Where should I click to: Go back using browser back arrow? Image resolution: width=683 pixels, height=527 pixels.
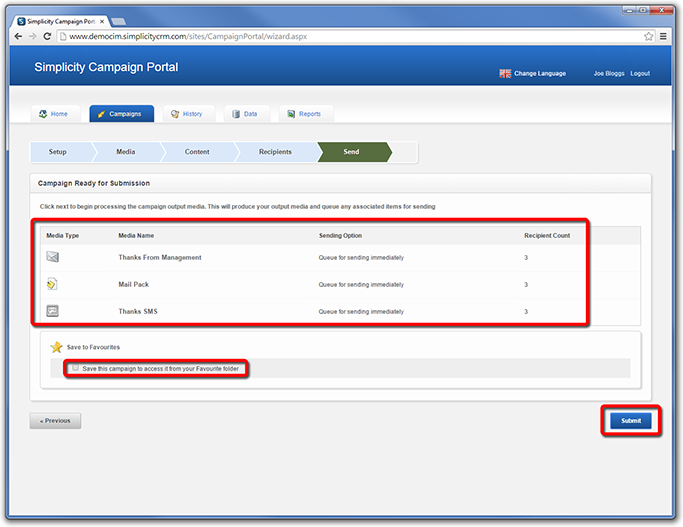[x=18, y=36]
